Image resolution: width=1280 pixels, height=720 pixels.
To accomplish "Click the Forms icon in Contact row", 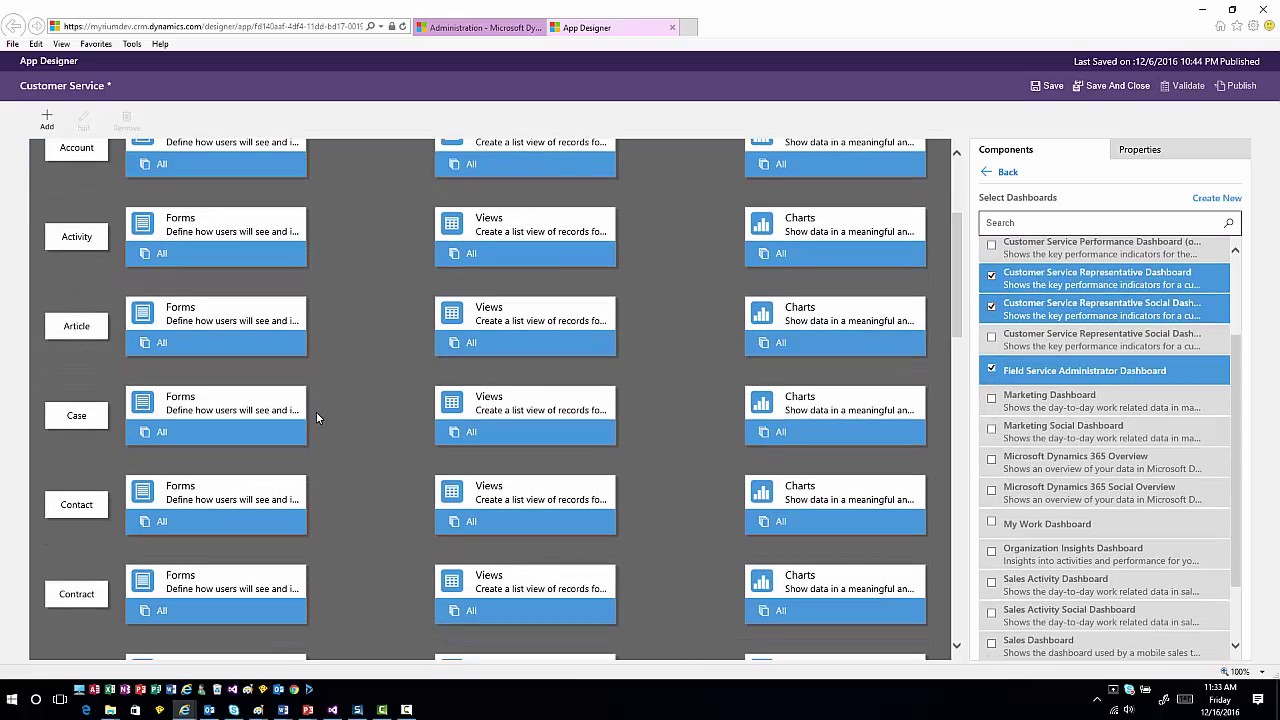I will (143, 492).
